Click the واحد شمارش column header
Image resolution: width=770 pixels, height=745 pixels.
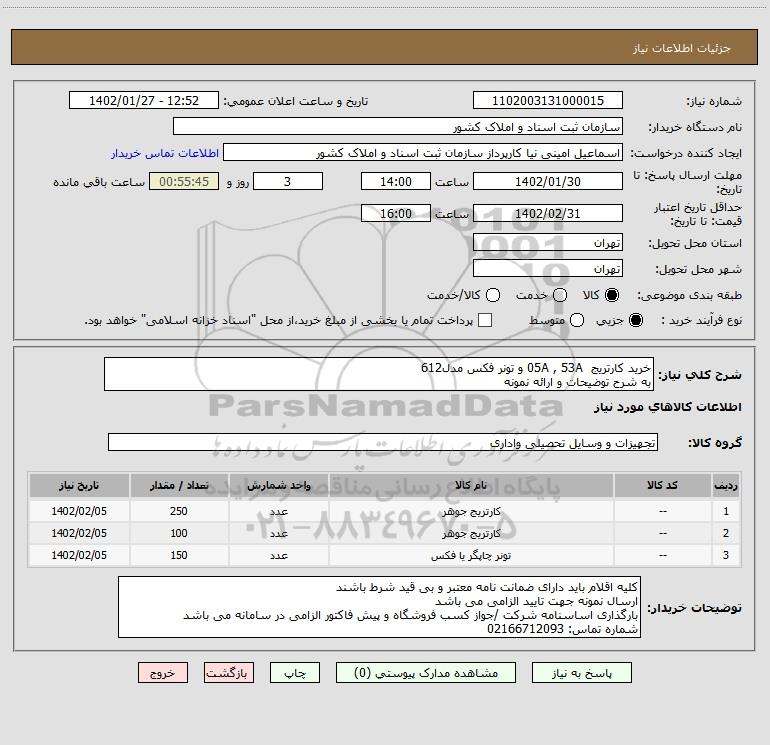[x=278, y=486]
